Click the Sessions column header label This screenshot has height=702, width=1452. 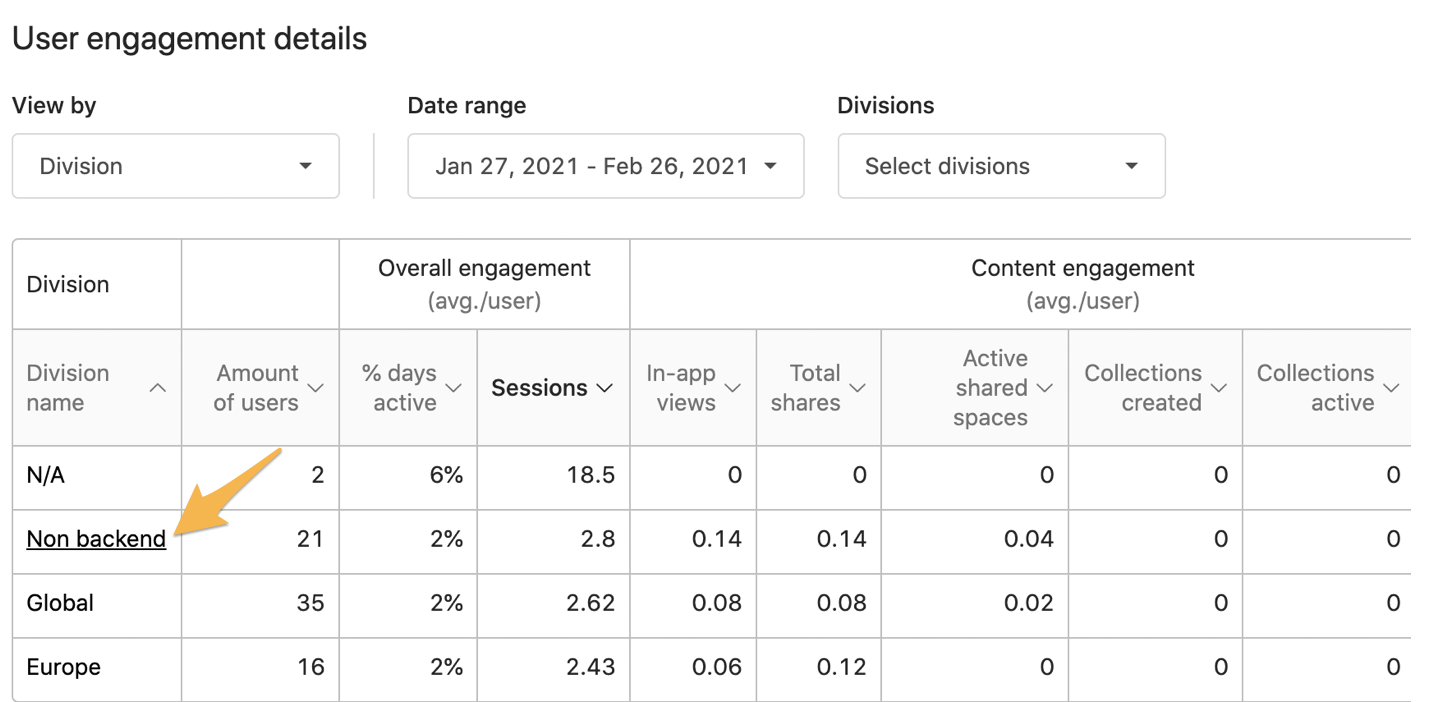click(539, 388)
